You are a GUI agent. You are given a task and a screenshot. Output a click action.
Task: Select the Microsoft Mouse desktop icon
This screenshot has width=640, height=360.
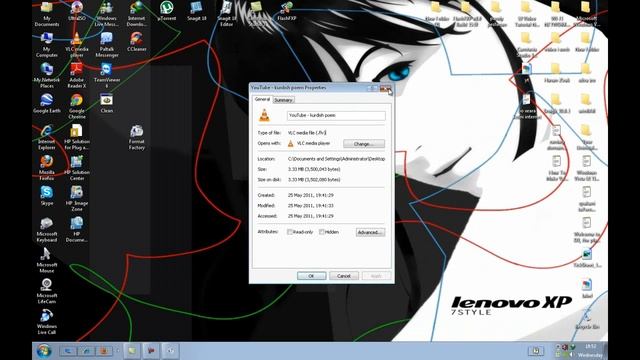[47, 260]
